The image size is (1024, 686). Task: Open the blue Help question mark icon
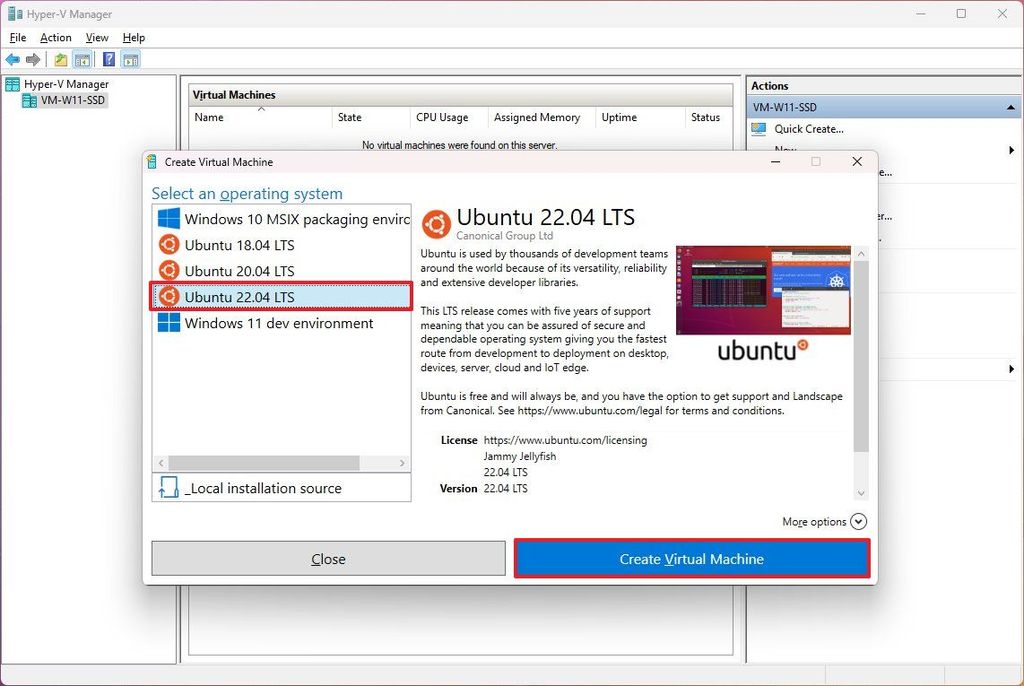click(x=109, y=60)
